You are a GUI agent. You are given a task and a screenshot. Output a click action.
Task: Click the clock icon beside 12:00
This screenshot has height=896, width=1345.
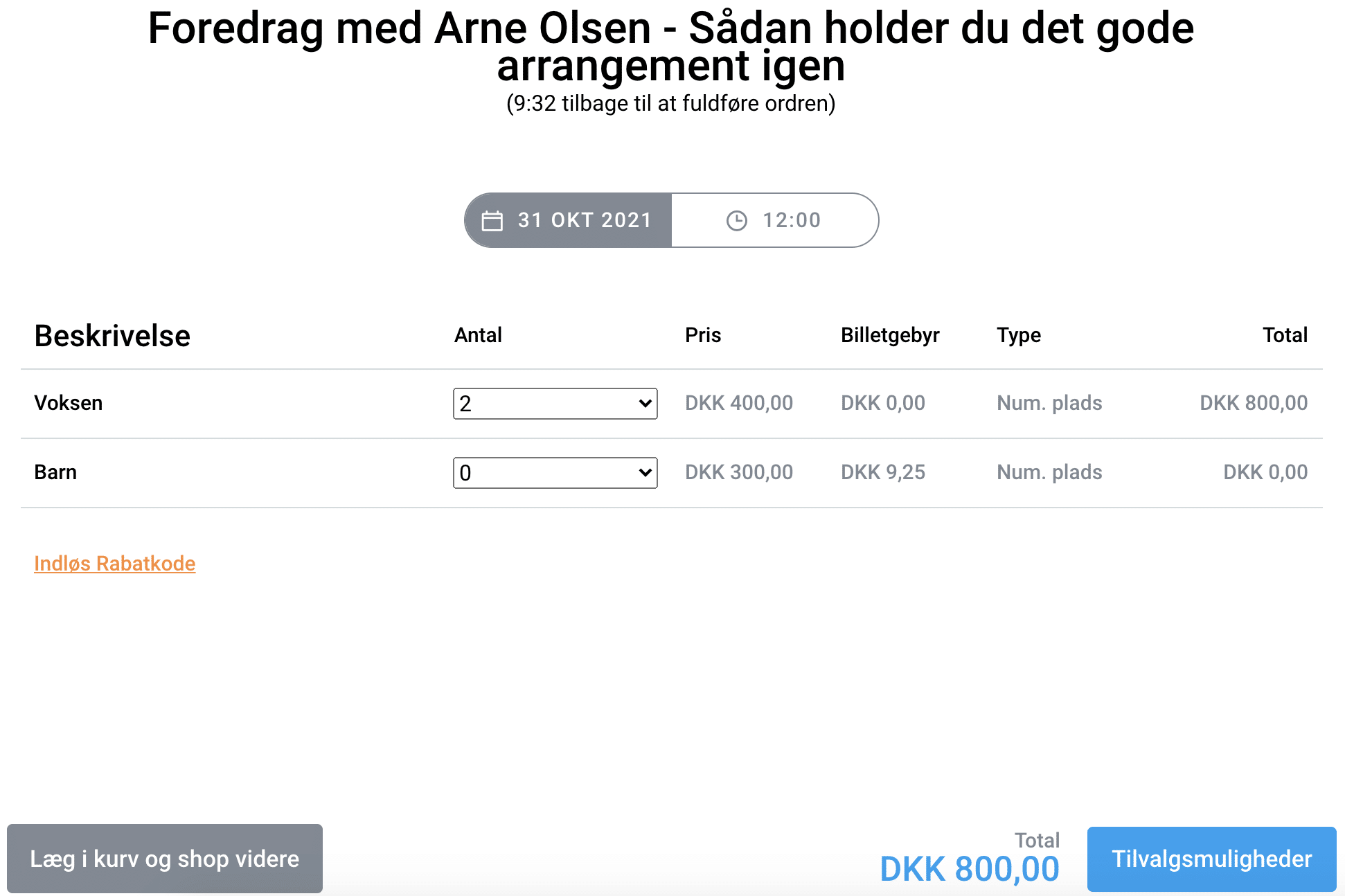[x=737, y=221]
